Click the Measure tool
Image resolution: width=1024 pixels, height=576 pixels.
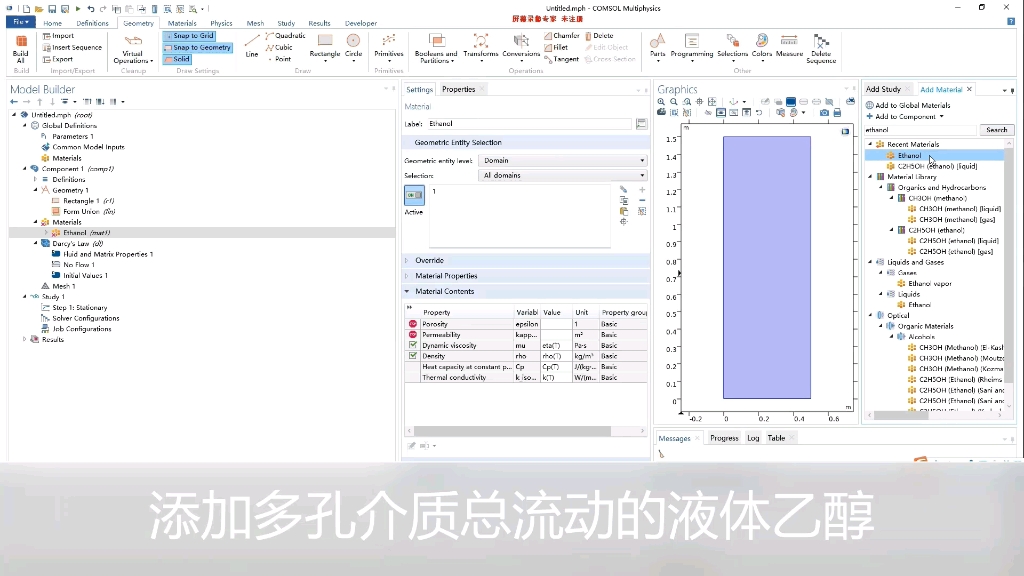pyautogui.click(x=789, y=46)
